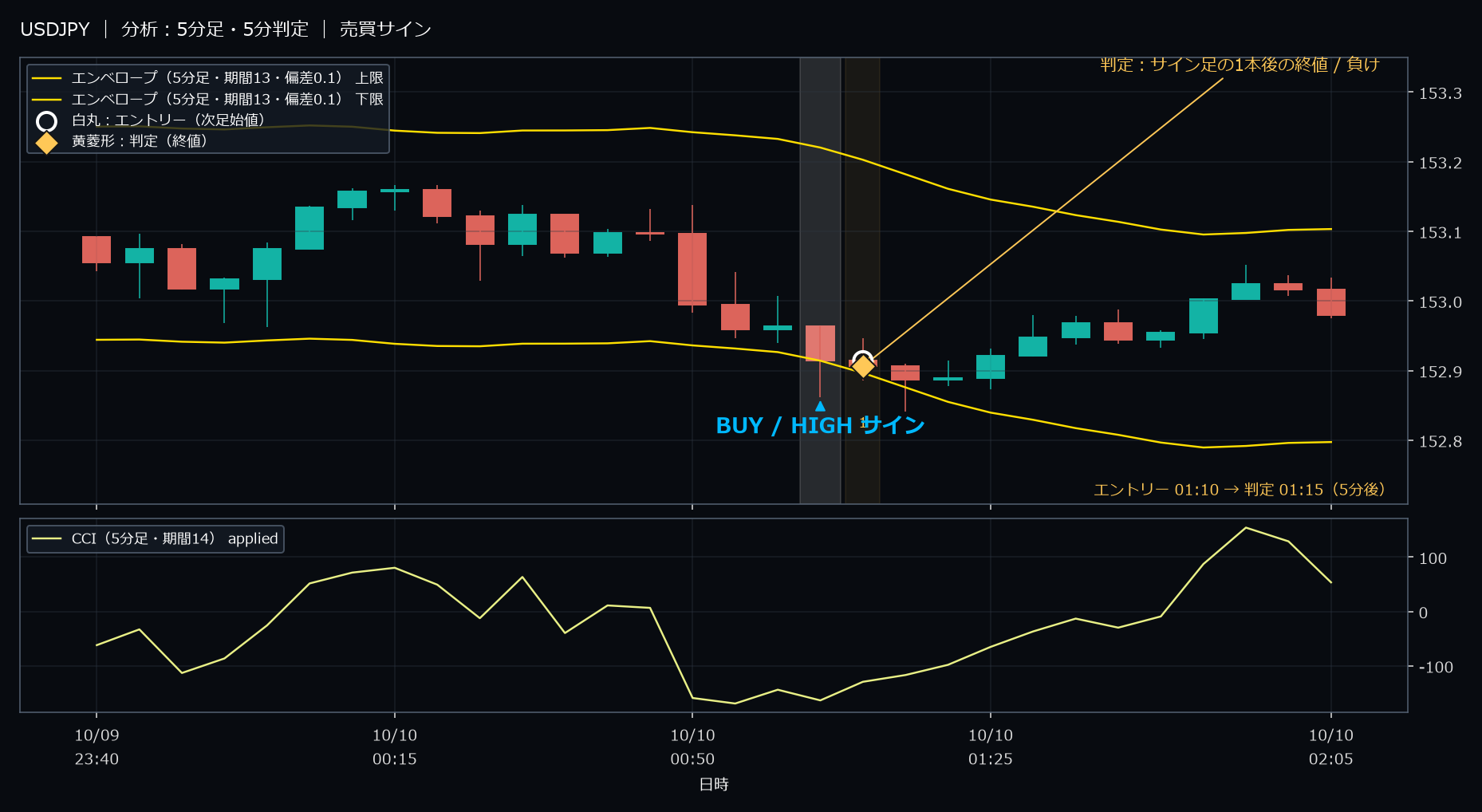Click the CCI axis value 100

point(1433,558)
